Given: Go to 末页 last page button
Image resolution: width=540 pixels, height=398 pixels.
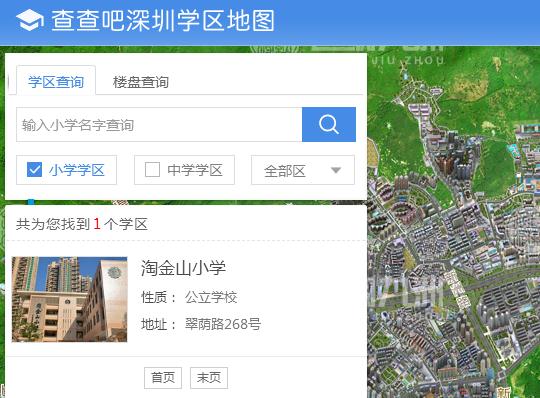Looking at the screenshot, I should point(209,378).
